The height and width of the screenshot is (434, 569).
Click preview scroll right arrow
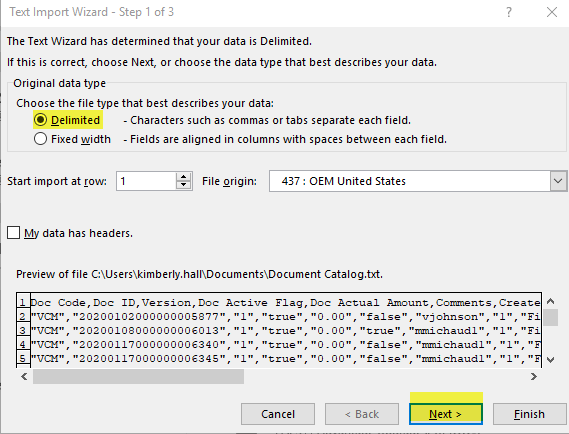[x=533, y=377]
